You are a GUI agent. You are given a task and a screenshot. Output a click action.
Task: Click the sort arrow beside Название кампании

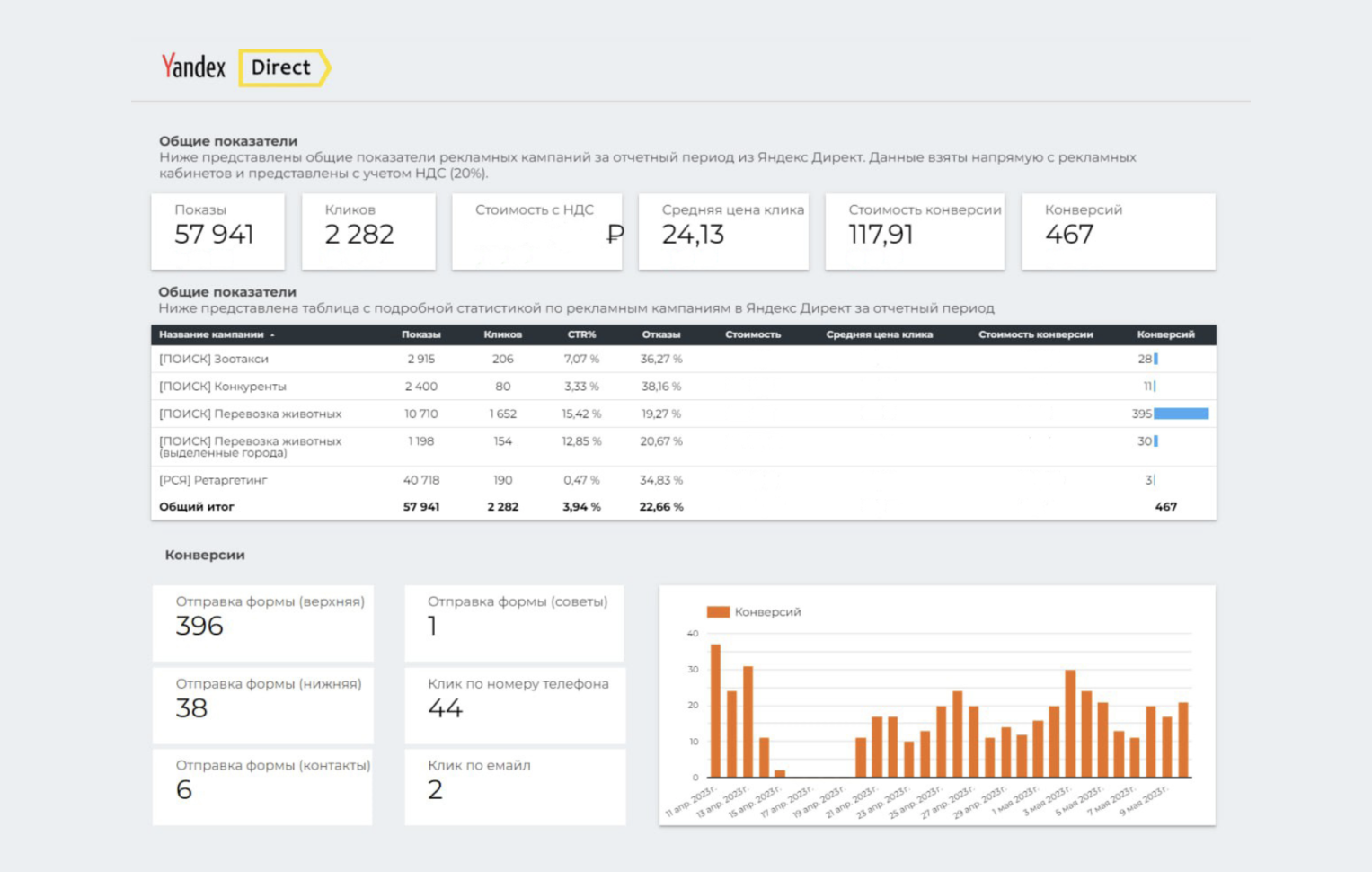(x=272, y=335)
